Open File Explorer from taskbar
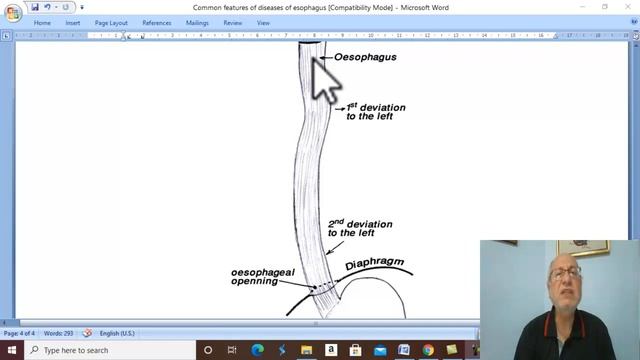Viewport: 640px width, 360px height. coord(306,350)
